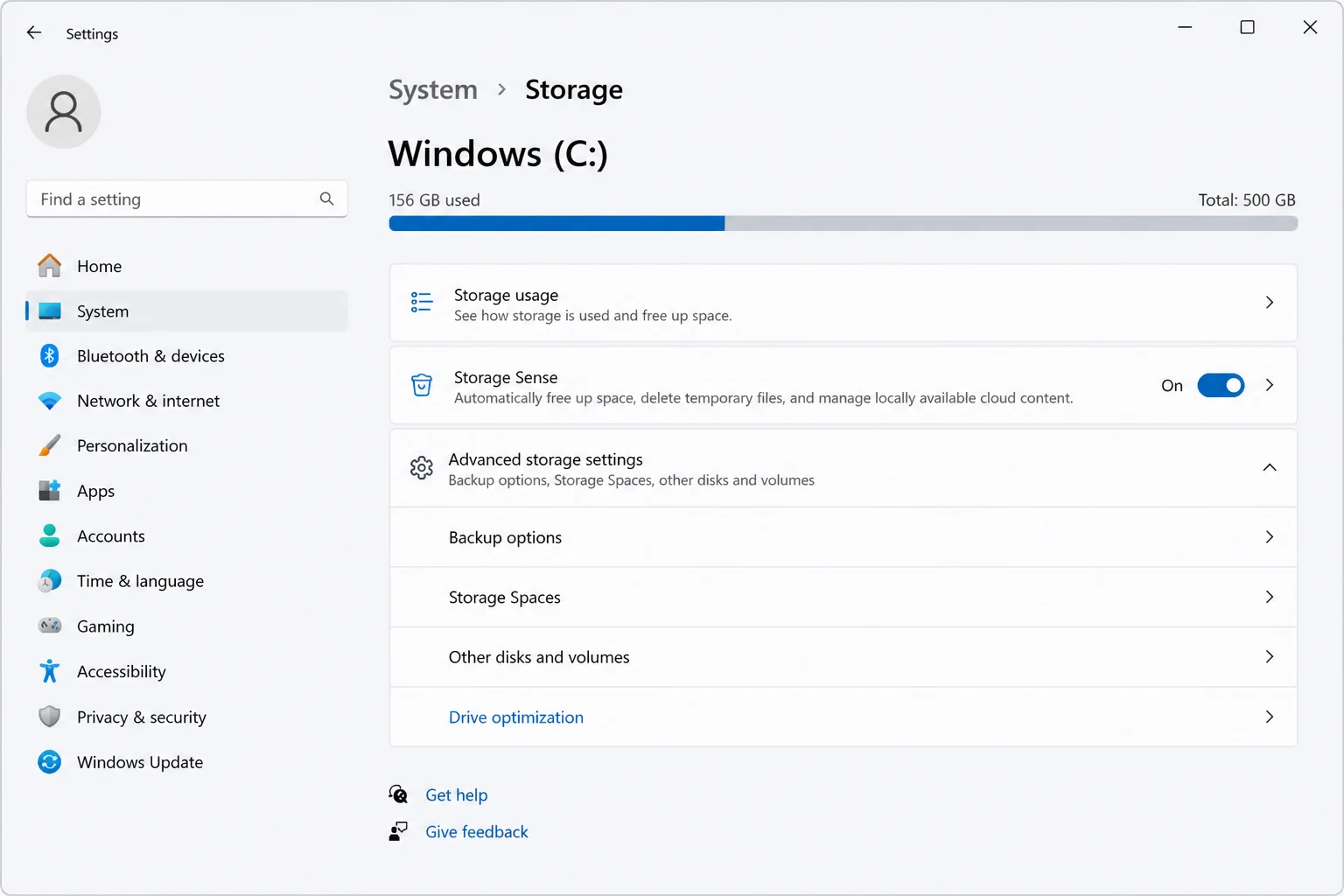Go to Home in sidebar
The width and height of the screenshot is (1344, 896).
tap(186, 266)
